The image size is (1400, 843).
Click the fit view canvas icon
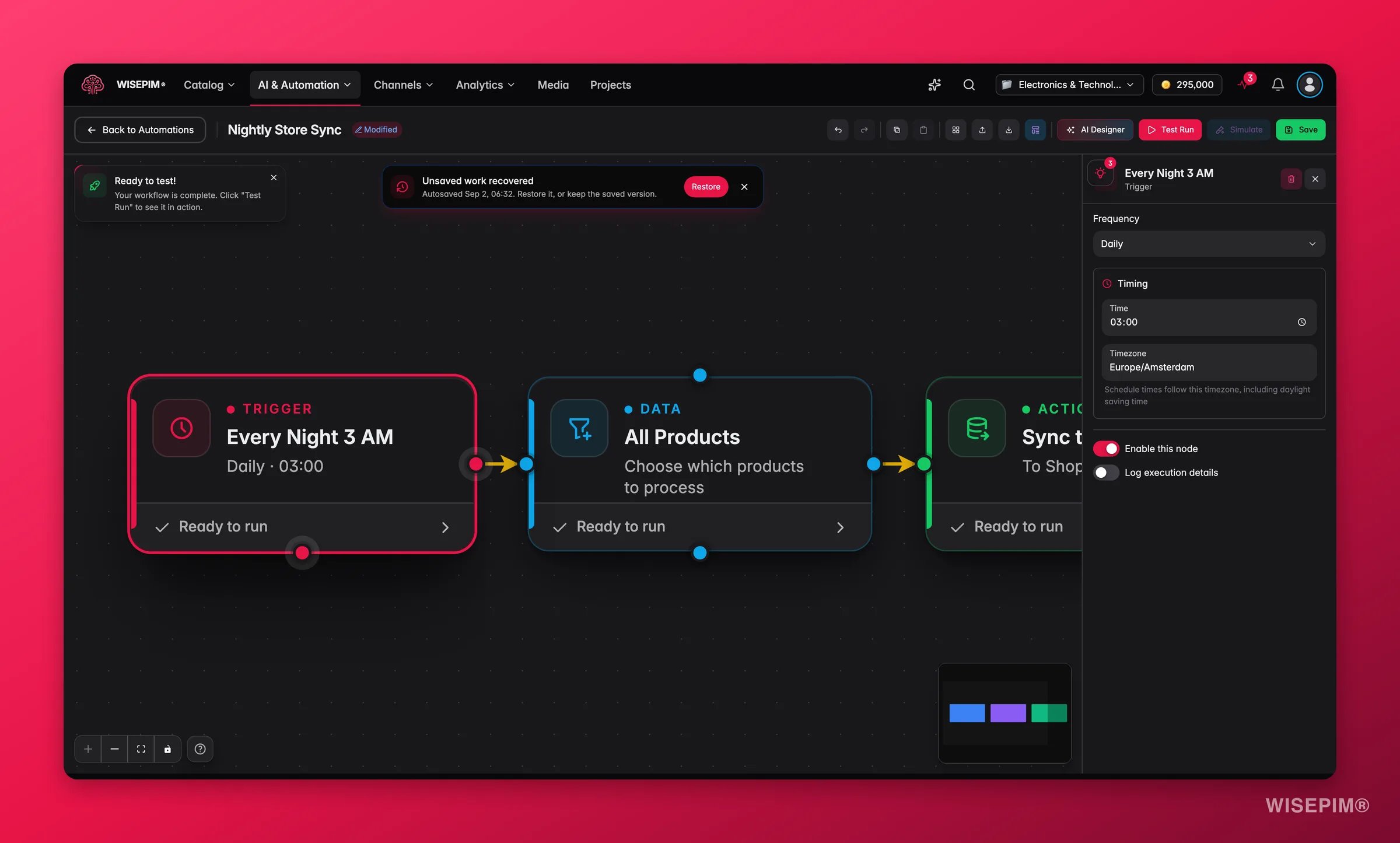(141, 749)
